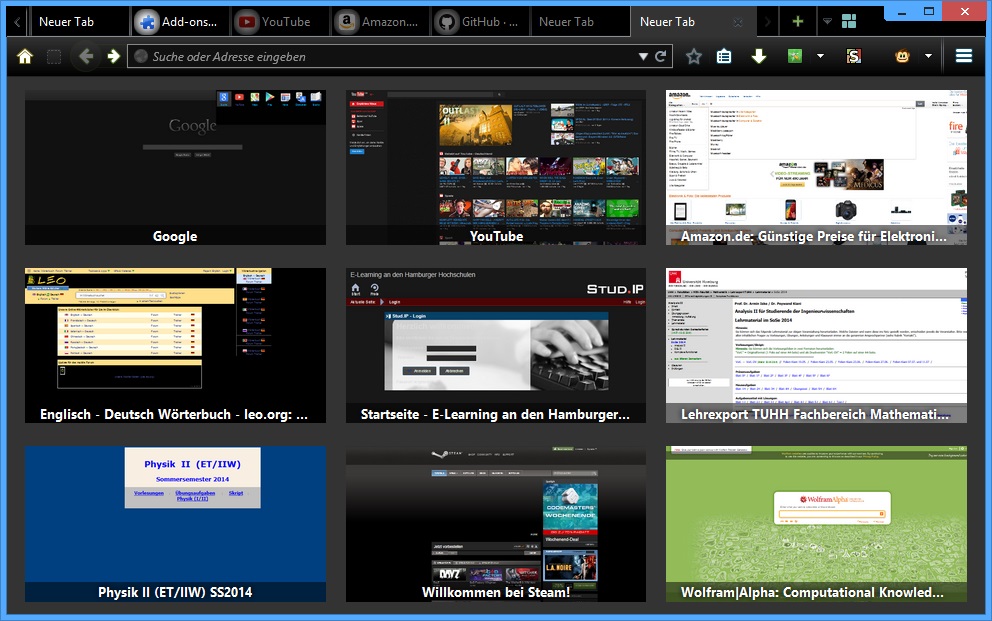
Task: Expand the dropdown beside the green add-on icon
Action: 821,56
